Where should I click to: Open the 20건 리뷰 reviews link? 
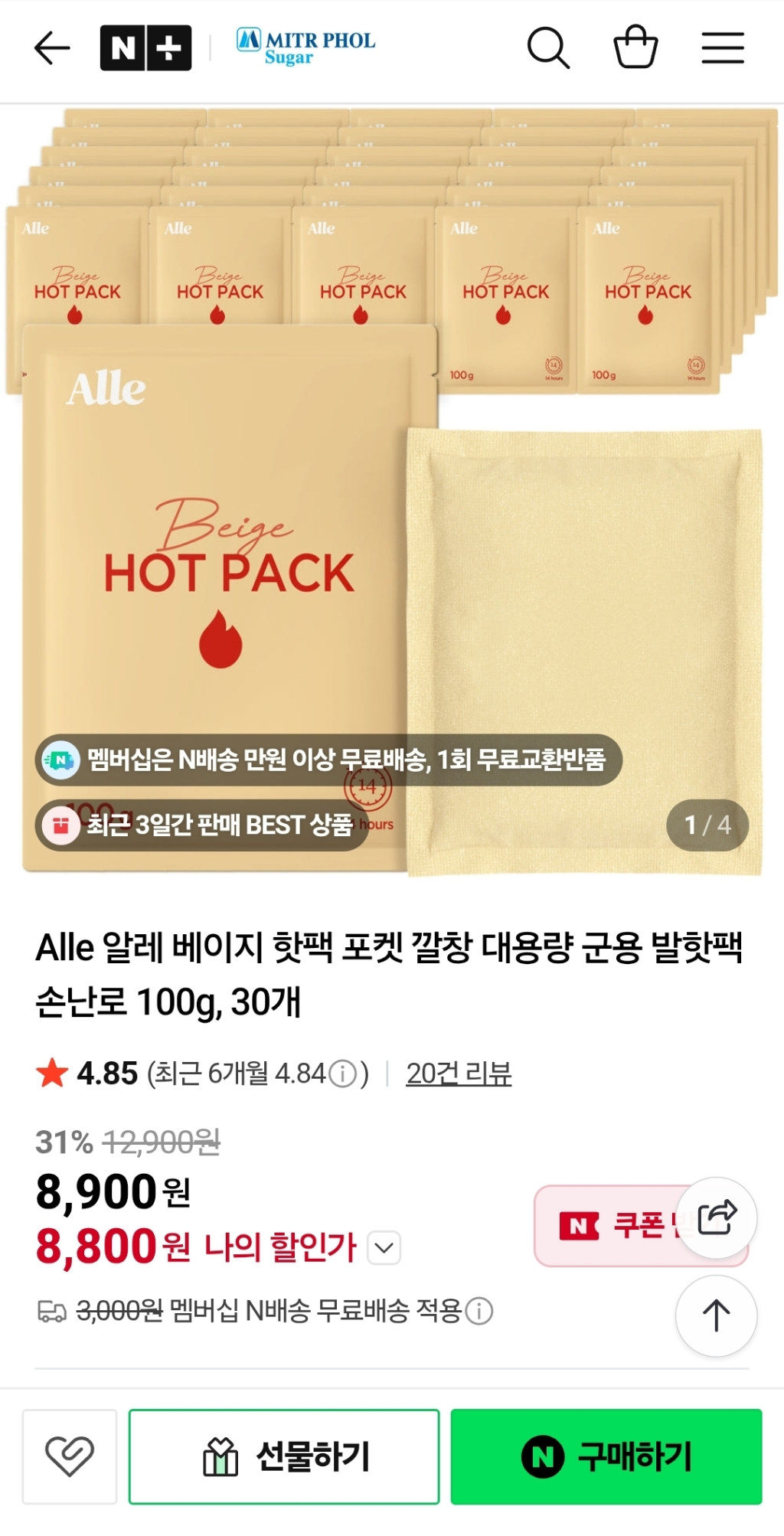(x=459, y=1074)
